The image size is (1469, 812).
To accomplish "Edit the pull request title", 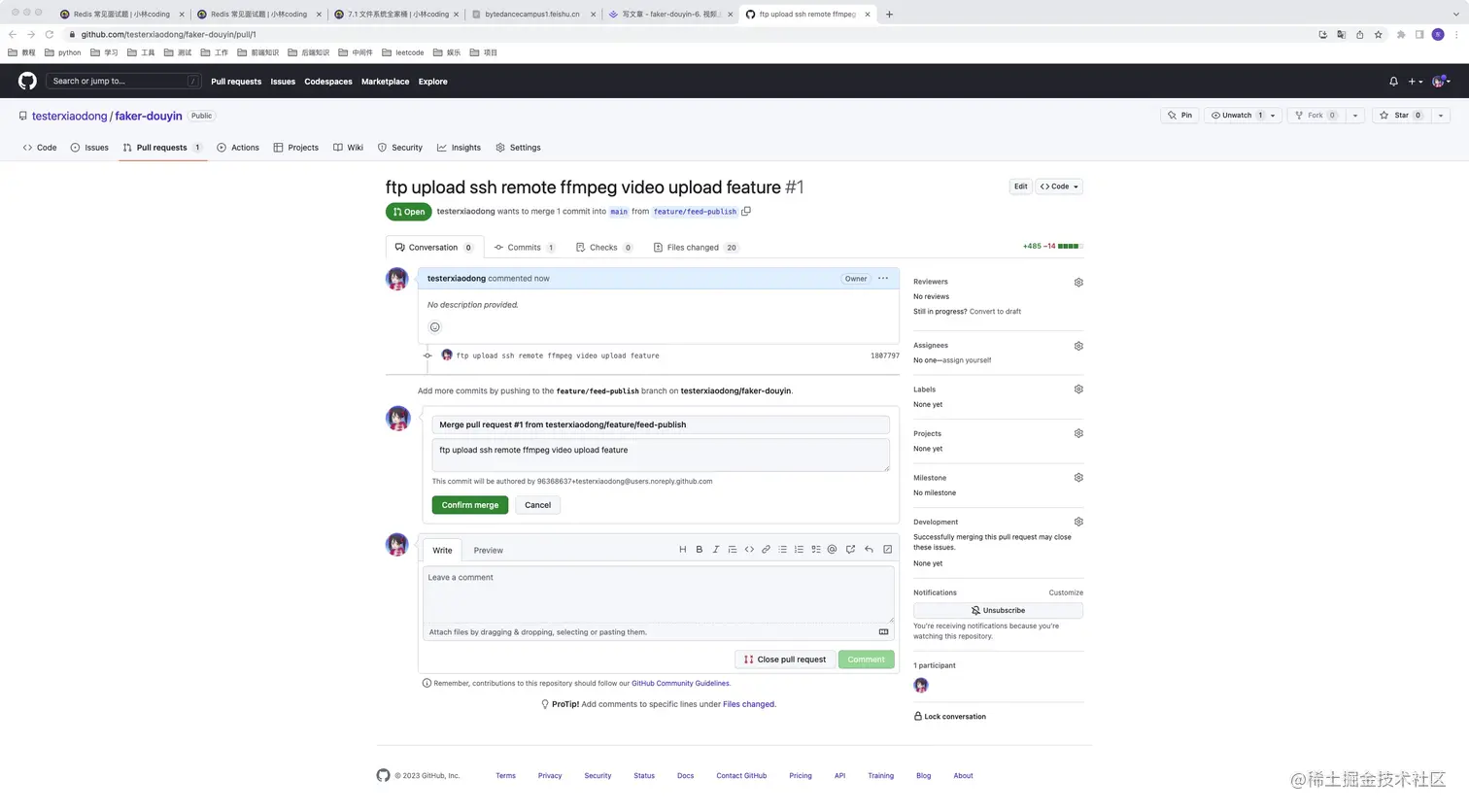I will tap(1020, 186).
